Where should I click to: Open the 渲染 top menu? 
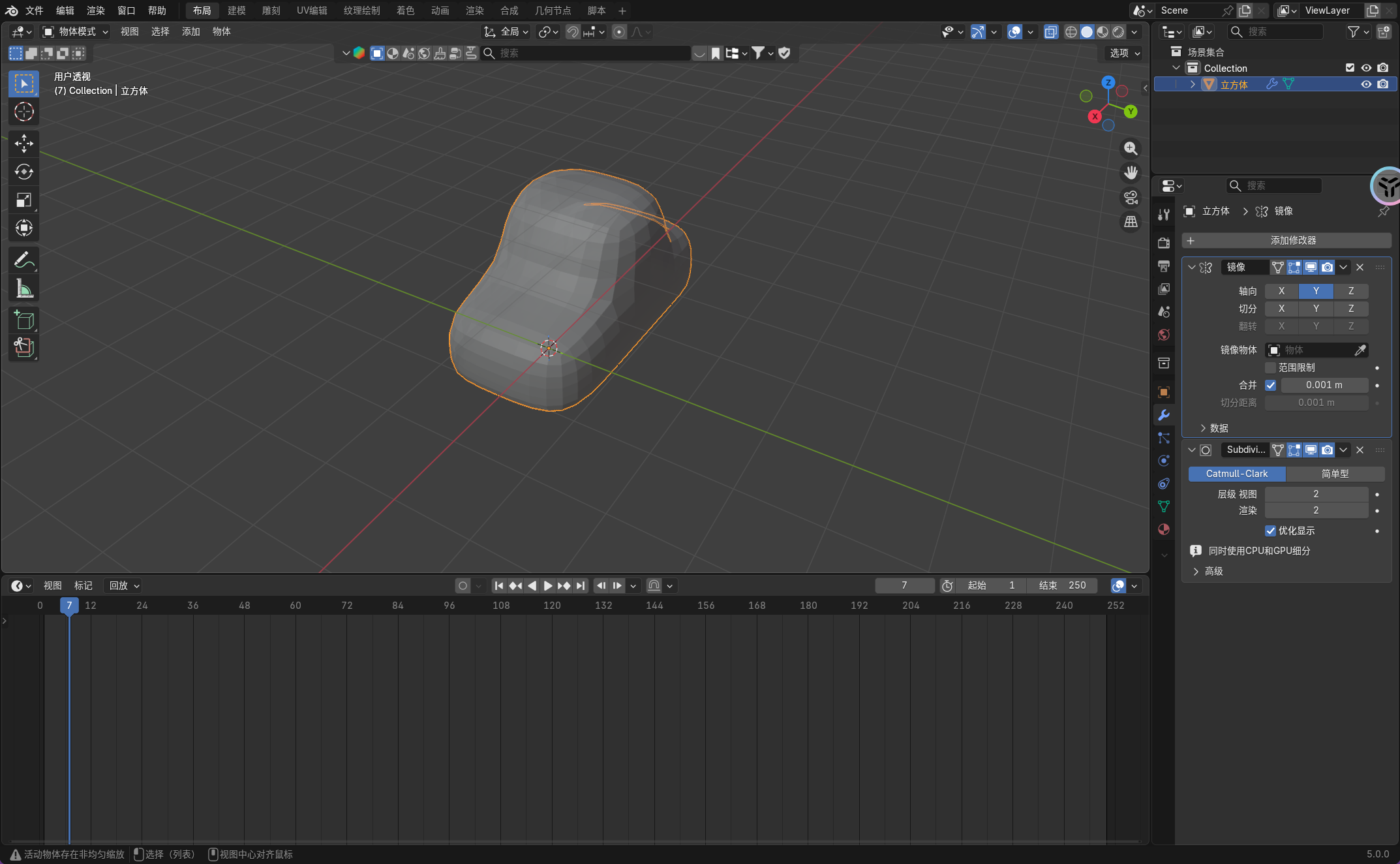click(x=95, y=10)
